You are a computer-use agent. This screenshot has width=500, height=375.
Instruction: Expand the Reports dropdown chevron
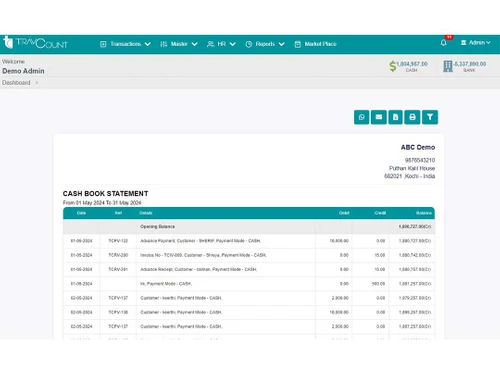pos(281,44)
